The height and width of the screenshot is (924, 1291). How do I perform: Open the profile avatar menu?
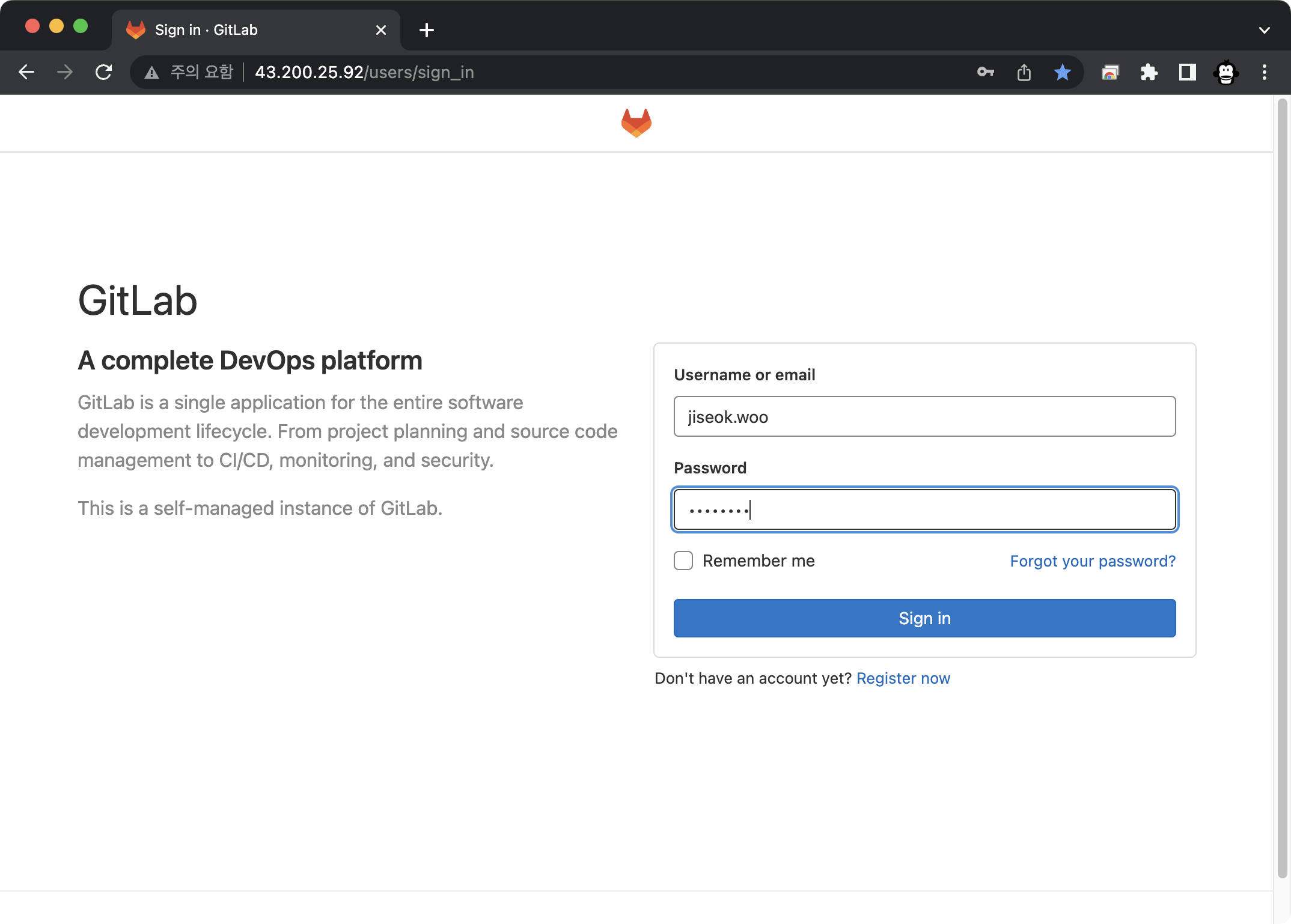(x=1226, y=72)
